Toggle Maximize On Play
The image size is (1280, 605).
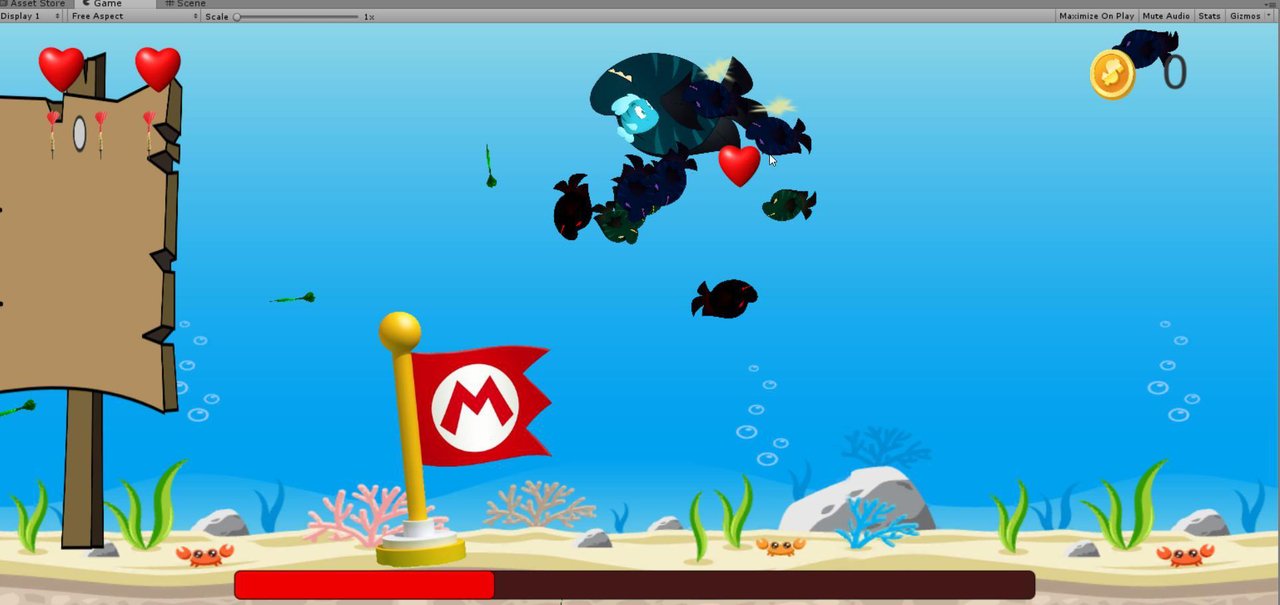click(1096, 17)
